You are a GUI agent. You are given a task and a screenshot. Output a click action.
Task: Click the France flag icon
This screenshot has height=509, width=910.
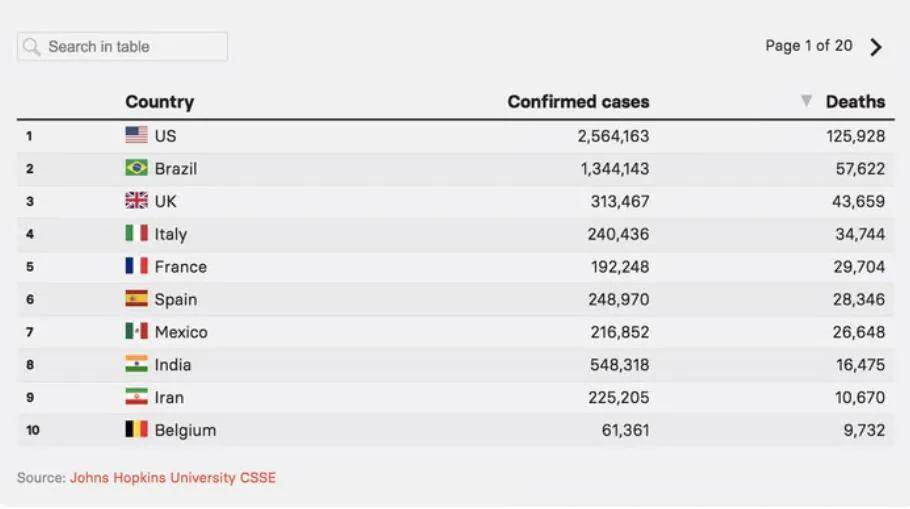136,266
